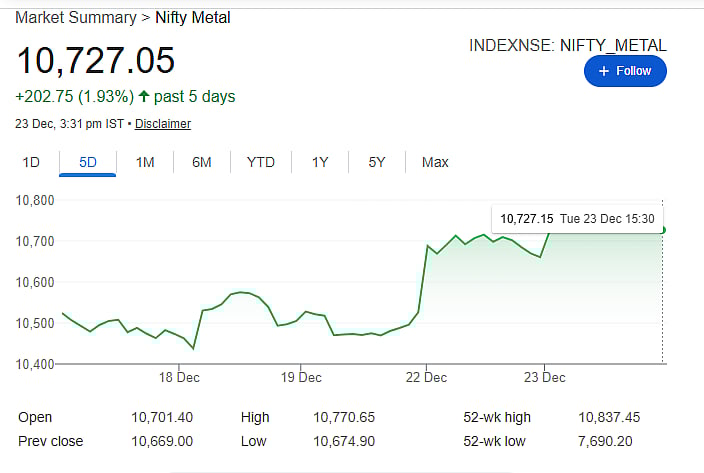Select the 5D time range tab
Screen dimensions: 704x473
(x=88, y=162)
